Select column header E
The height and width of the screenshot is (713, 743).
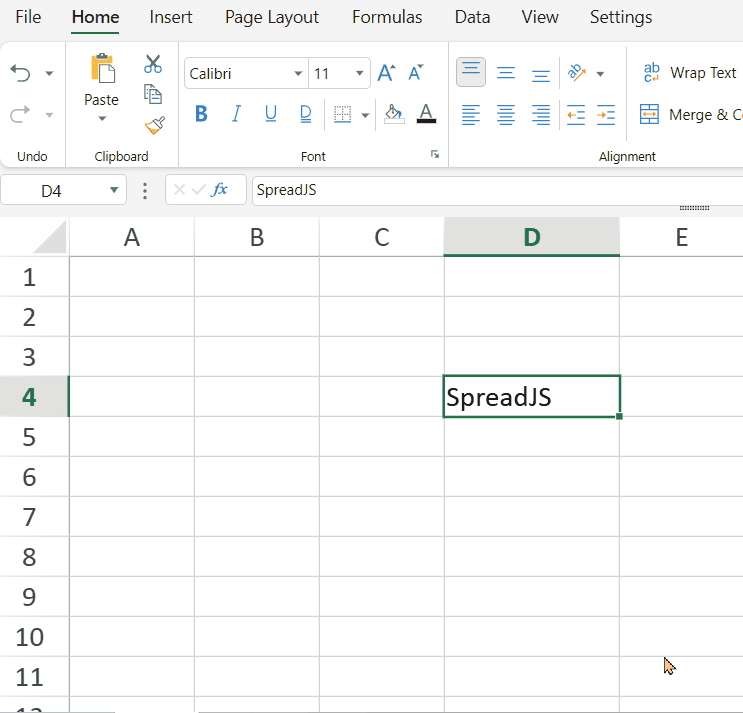pos(681,237)
